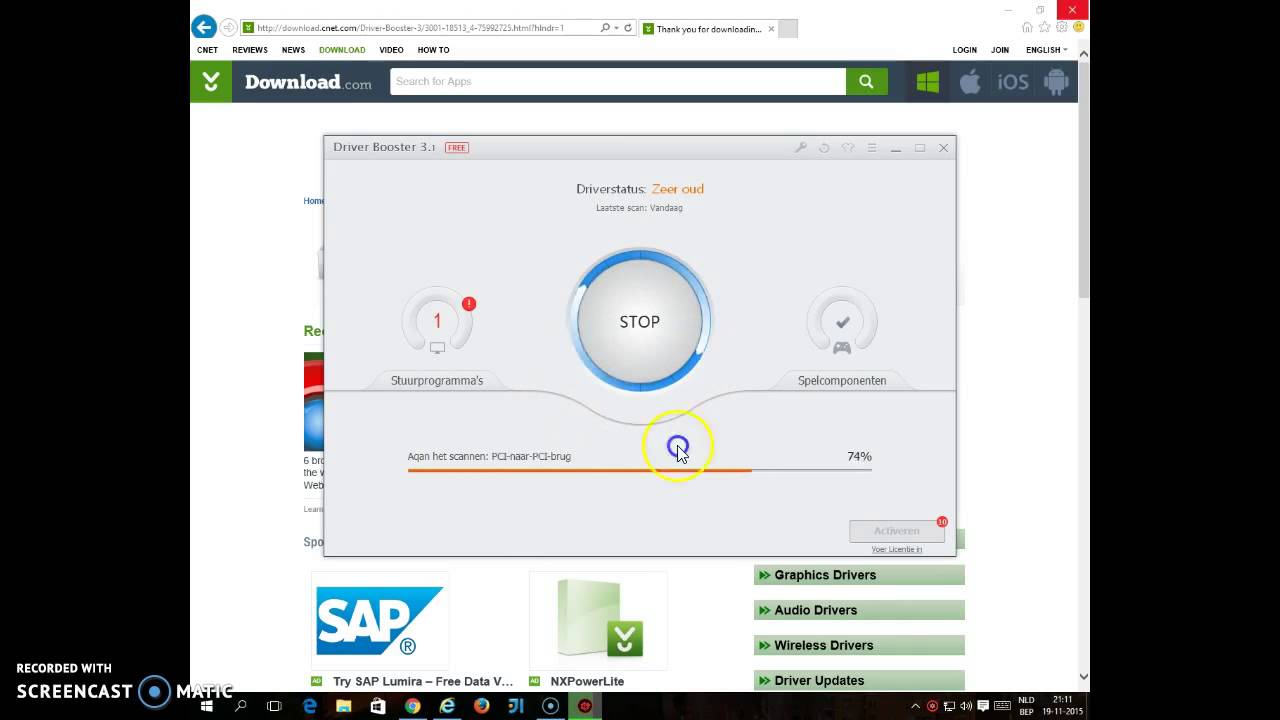Viewport: 1280px width, 720px height.
Task: Open the address bar search dropdown arrow
Action: (x=617, y=28)
